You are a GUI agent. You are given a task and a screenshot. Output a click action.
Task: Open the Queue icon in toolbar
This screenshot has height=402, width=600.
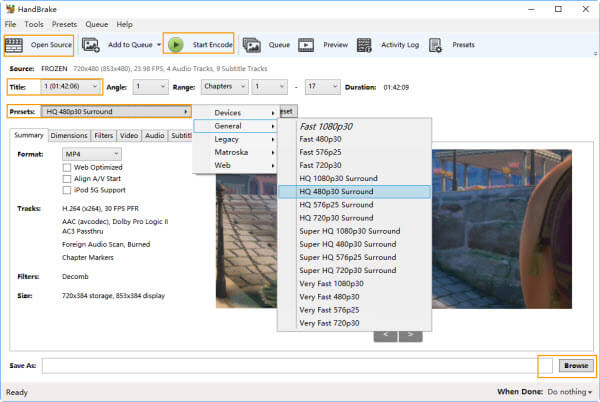(251, 45)
